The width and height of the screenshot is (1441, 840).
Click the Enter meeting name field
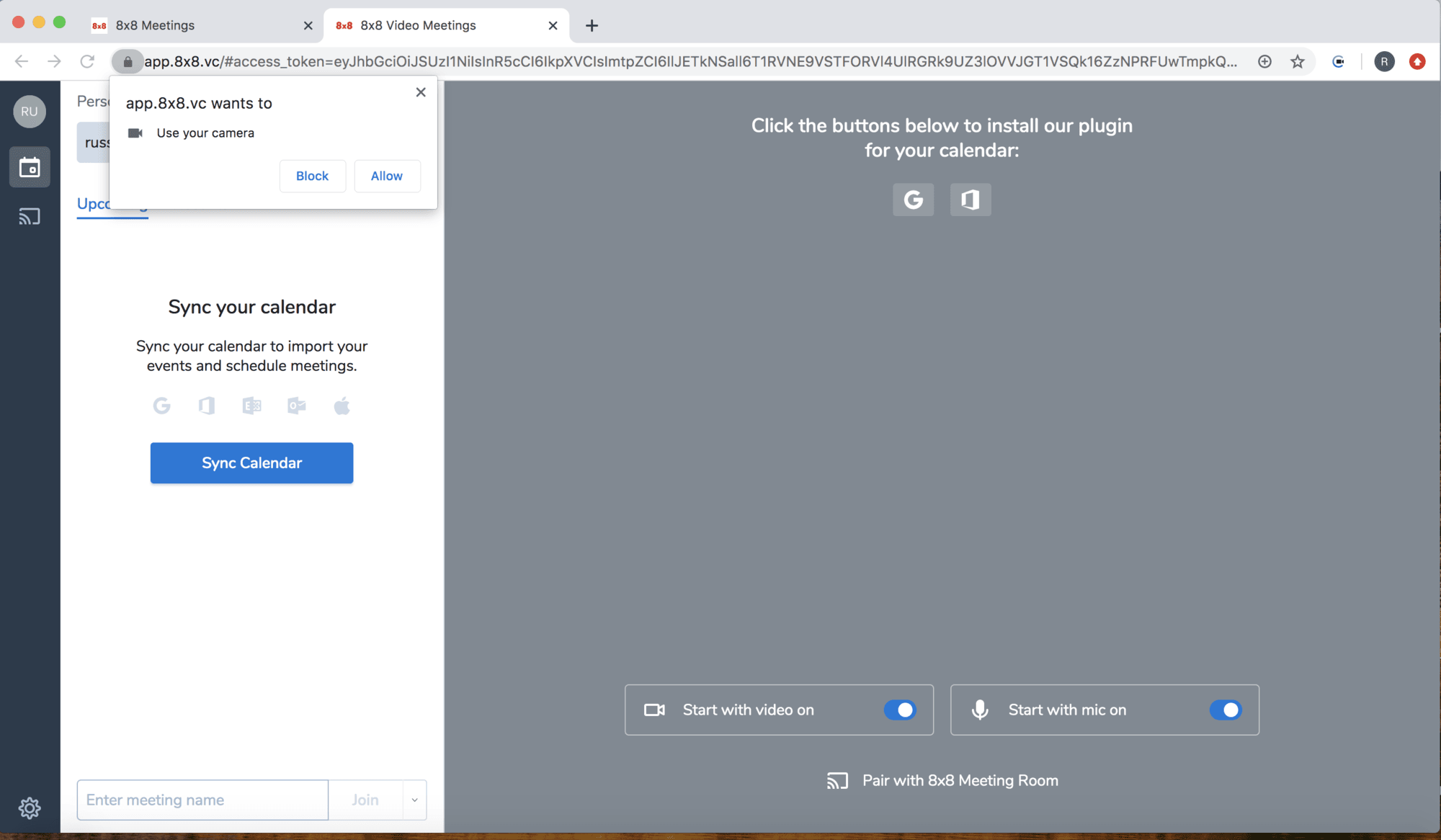click(x=202, y=800)
